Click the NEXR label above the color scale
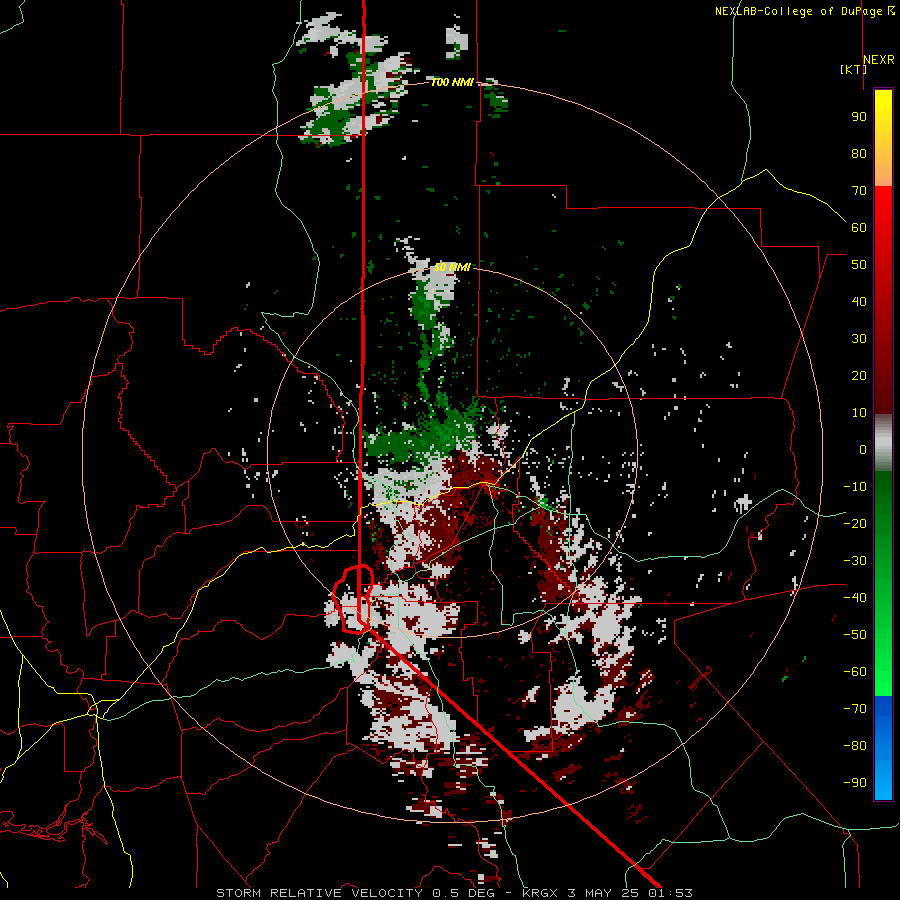 click(878, 60)
